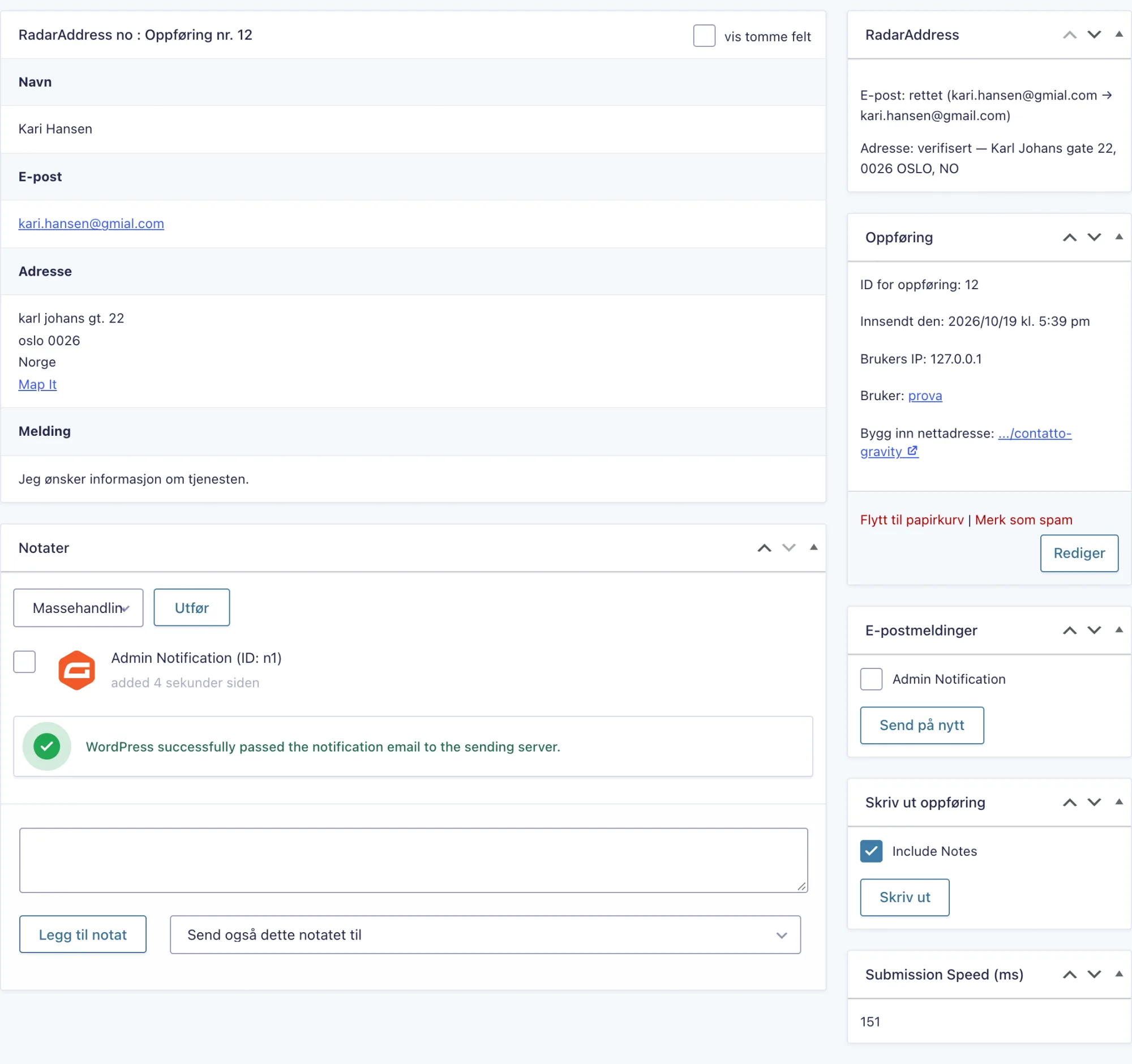
Task: Move Submission Speed panel down
Action: click(x=1094, y=974)
